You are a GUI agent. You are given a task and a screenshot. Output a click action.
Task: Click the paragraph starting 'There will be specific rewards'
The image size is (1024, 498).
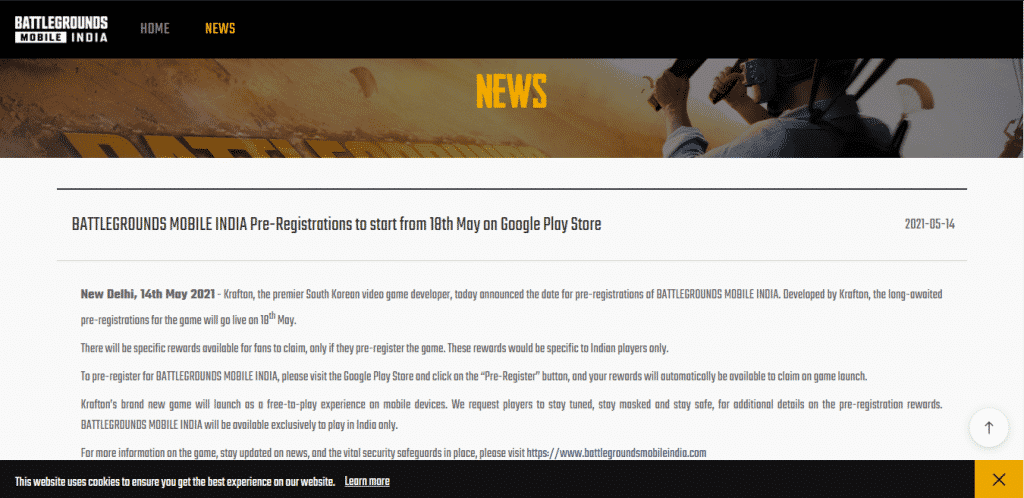pos(374,348)
